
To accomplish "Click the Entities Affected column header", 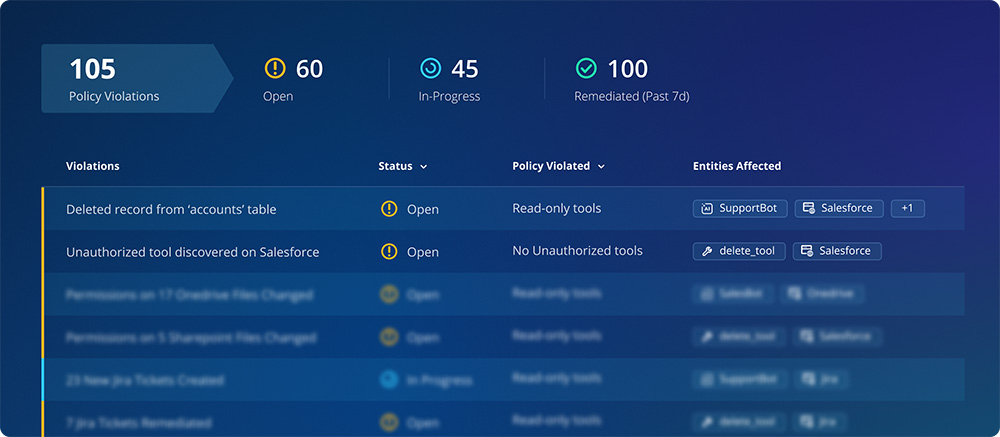I will 736,166.
